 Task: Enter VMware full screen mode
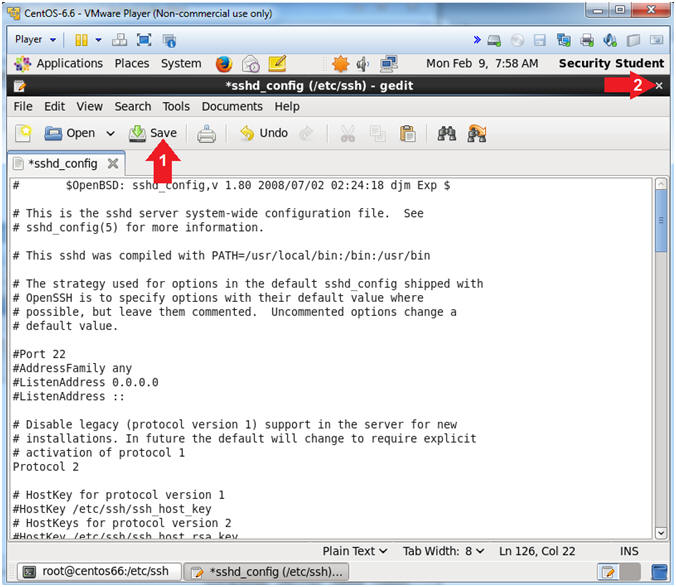pos(144,40)
